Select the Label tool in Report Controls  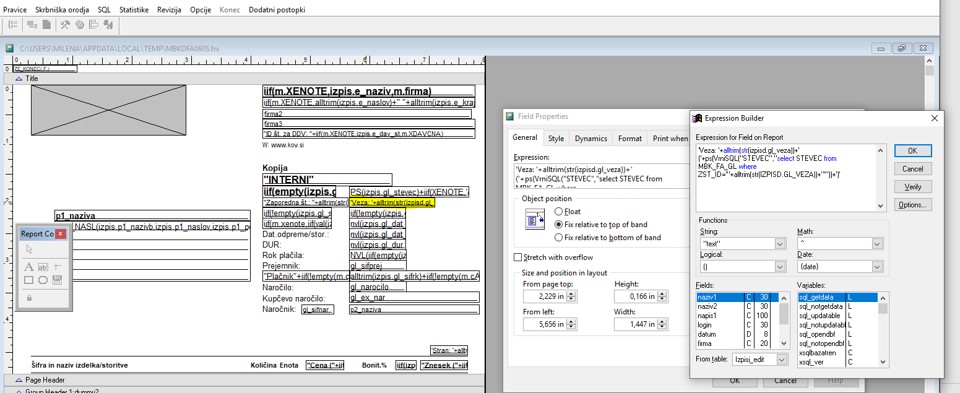point(29,267)
